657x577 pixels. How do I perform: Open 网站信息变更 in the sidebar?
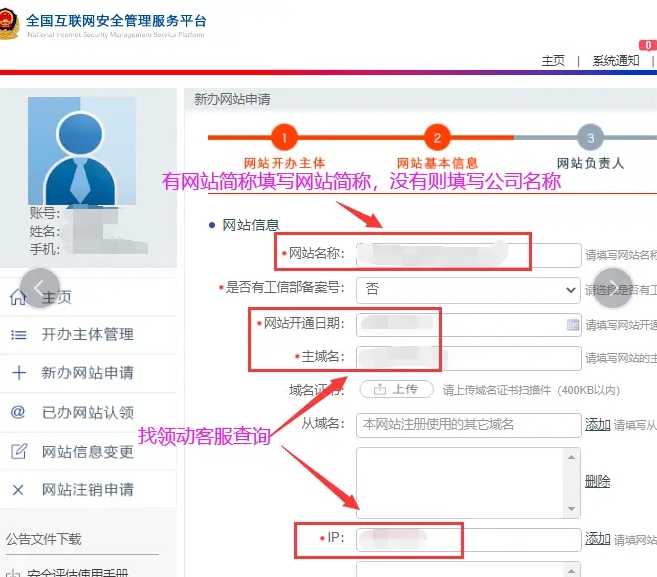pyautogui.click(x=88, y=452)
